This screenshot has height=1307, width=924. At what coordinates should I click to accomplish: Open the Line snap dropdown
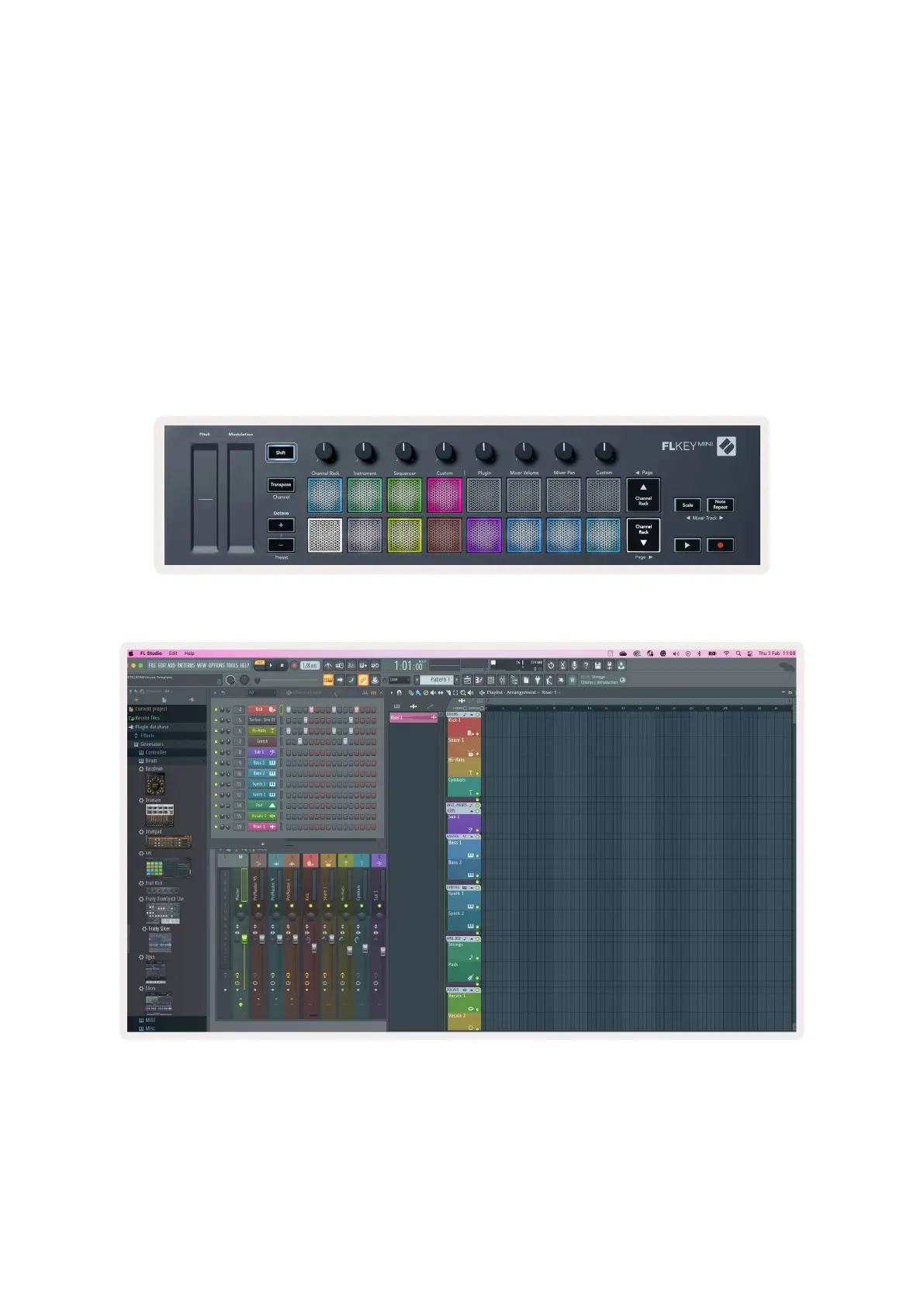(399, 680)
